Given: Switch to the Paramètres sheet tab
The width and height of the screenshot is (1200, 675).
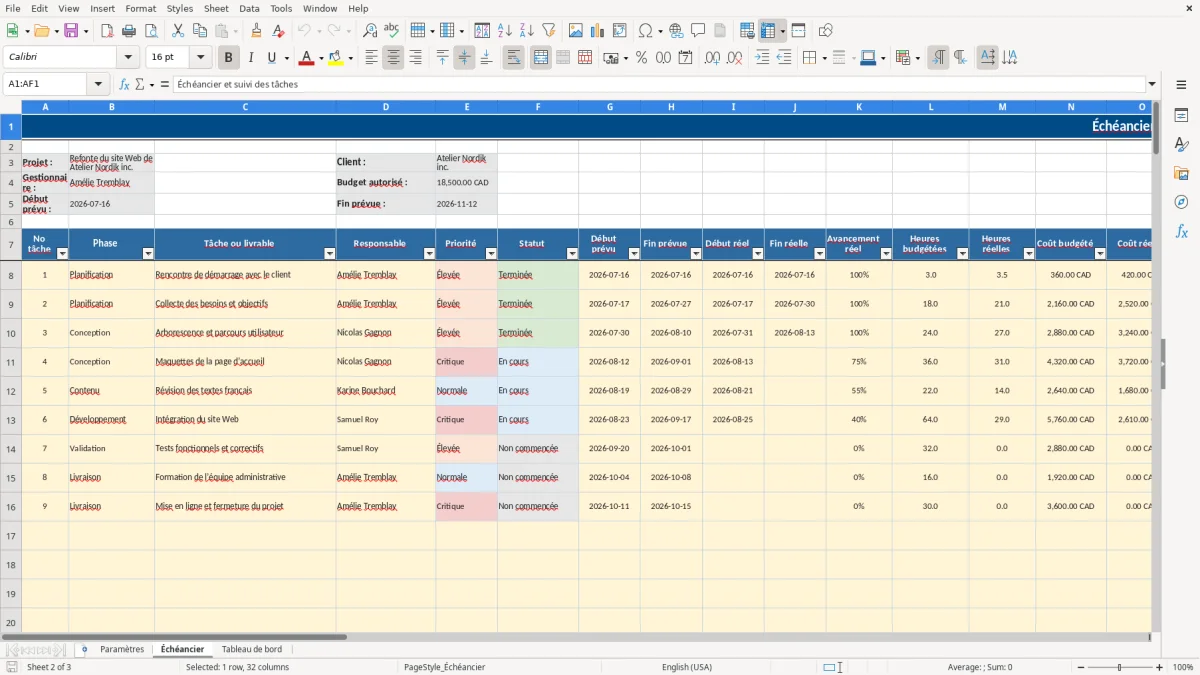Looking at the screenshot, I should click(x=122, y=649).
